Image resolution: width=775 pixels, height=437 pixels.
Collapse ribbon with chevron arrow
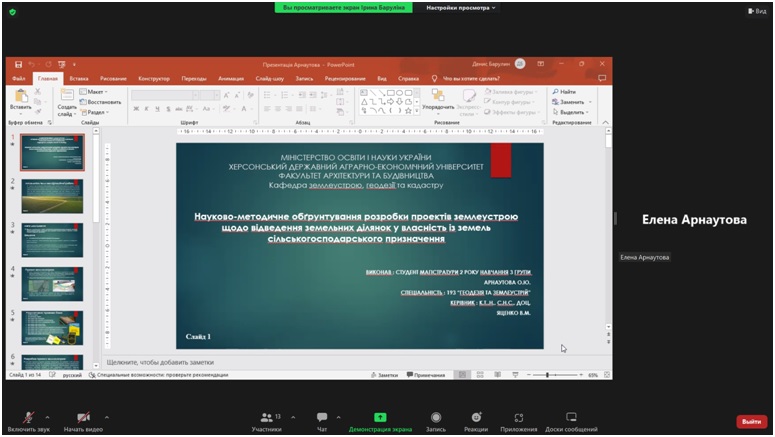point(605,122)
